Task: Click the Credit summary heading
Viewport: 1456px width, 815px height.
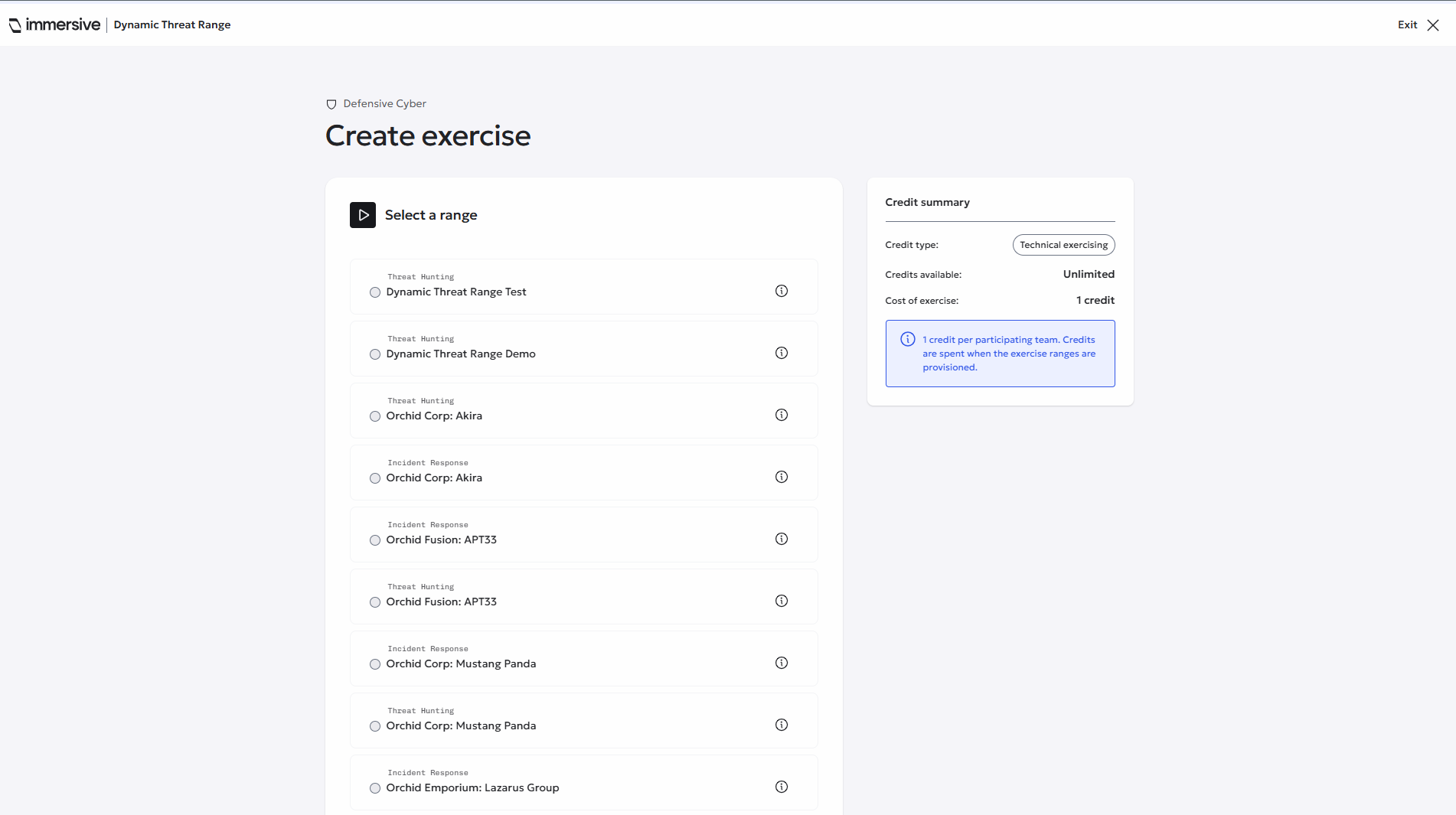Action: click(927, 202)
